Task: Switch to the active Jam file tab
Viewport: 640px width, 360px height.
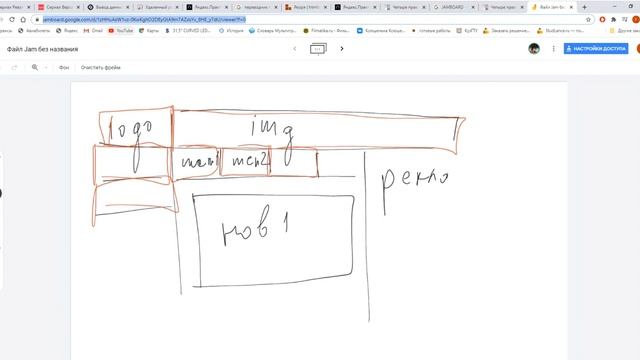Action: pos(551,7)
